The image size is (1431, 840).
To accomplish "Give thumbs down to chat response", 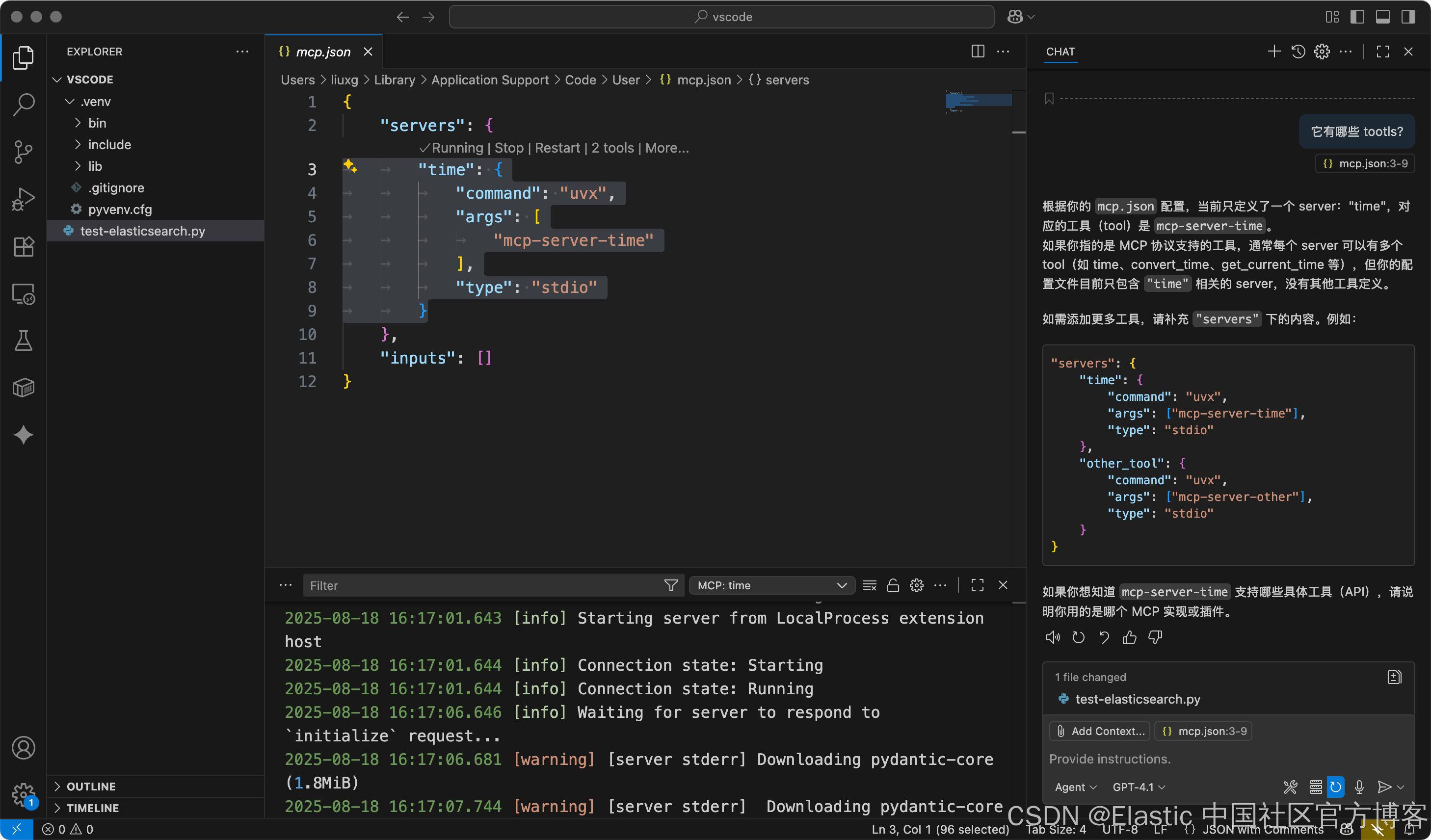I will tap(1155, 637).
